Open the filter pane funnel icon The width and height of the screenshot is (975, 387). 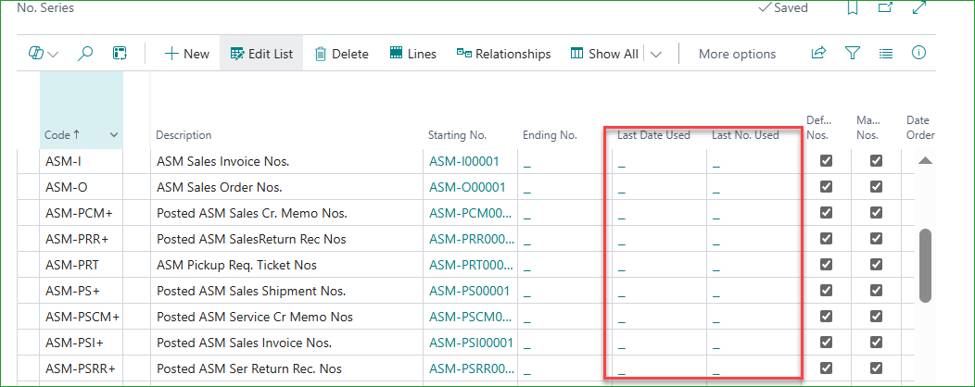[x=852, y=53]
